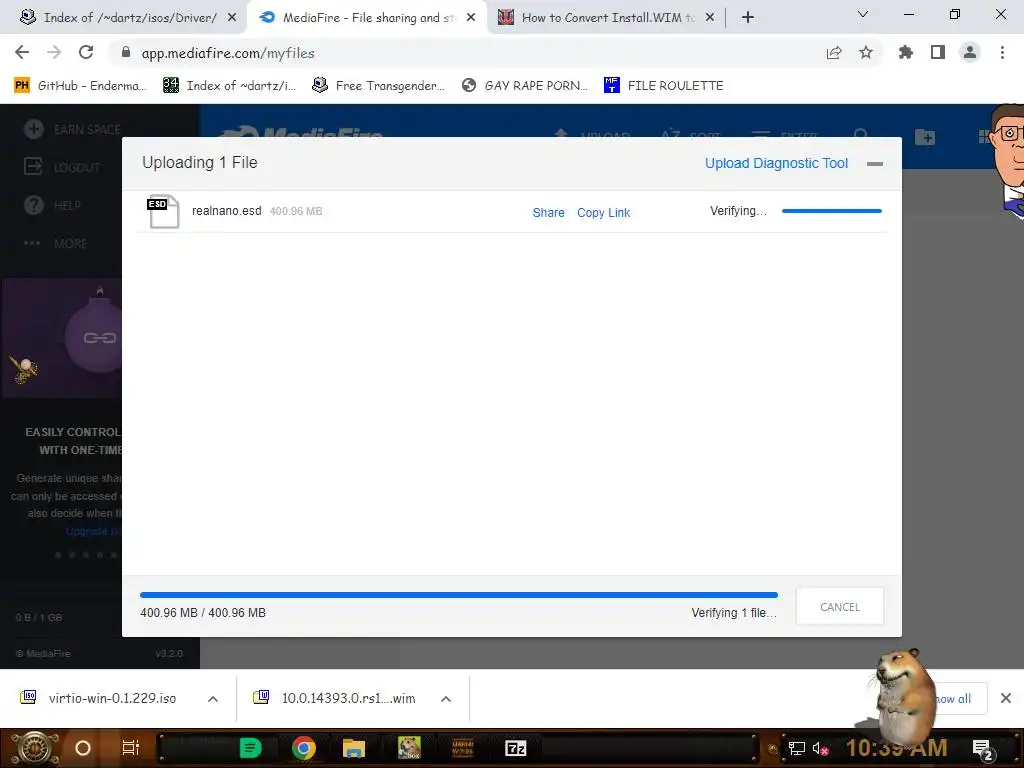1024x768 pixels.
Task: Share the realnano.esd file
Action: [549, 213]
